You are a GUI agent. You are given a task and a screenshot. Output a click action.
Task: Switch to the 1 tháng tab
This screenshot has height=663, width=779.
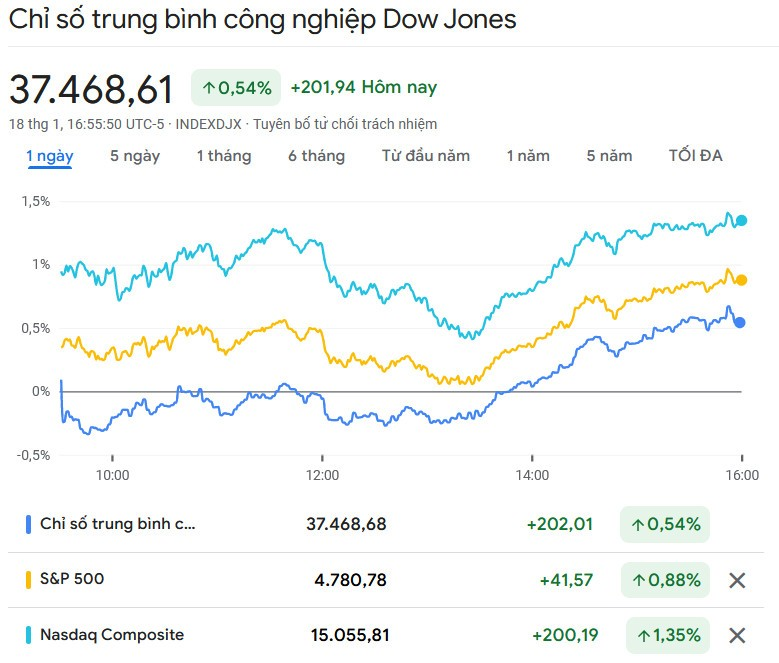[x=224, y=156]
